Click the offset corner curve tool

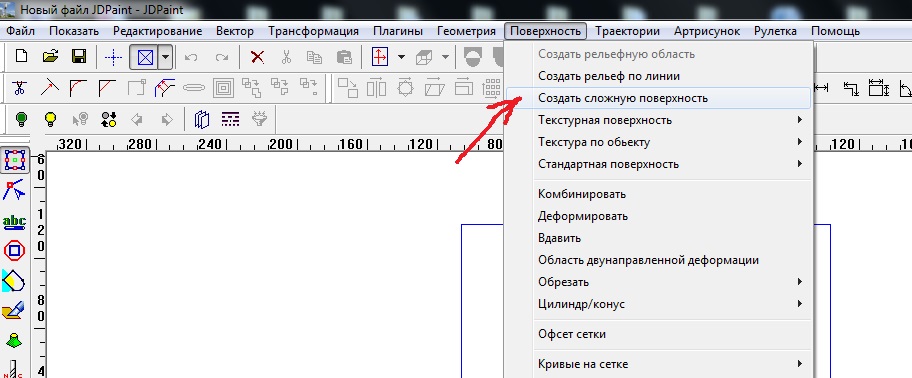(165, 88)
